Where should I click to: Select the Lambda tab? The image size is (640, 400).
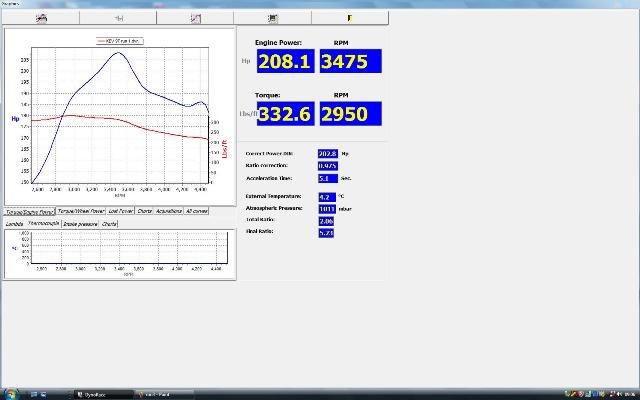15,224
